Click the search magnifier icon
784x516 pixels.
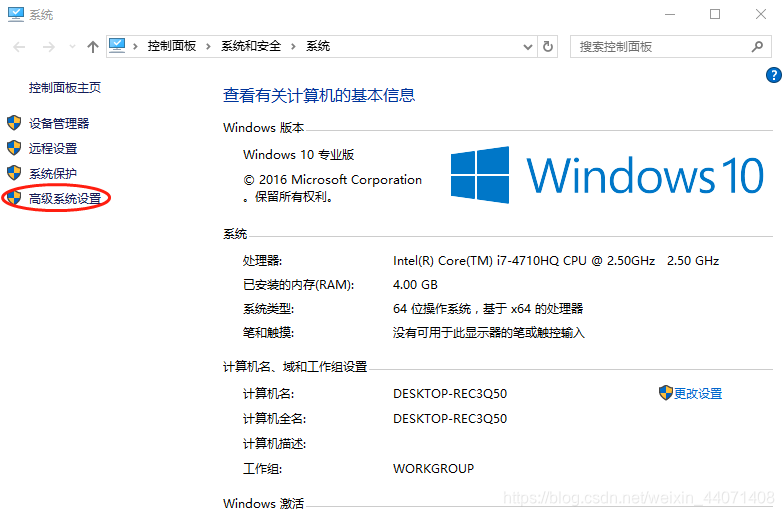758,46
